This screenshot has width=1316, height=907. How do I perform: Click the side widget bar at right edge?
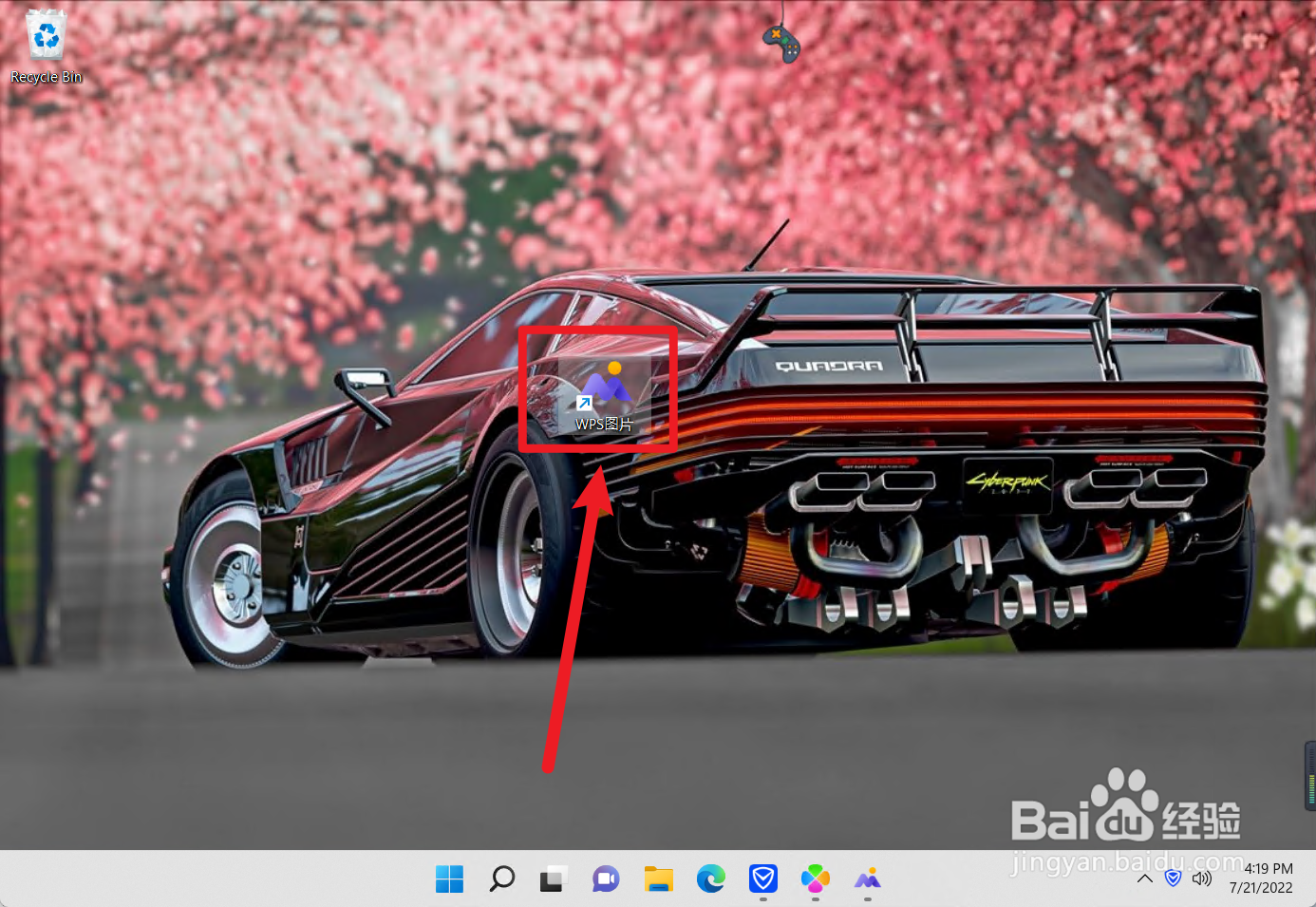(x=1310, y=776)
